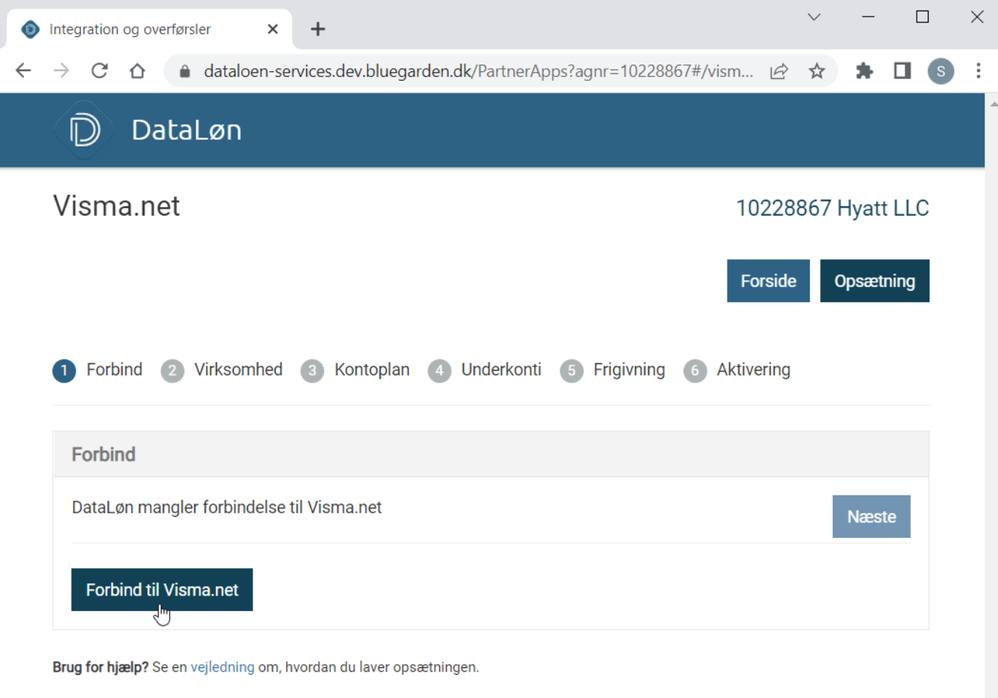The image size is (998, 698).
Task: Select step 6 Aktivering
Action: tap(737, 370)
